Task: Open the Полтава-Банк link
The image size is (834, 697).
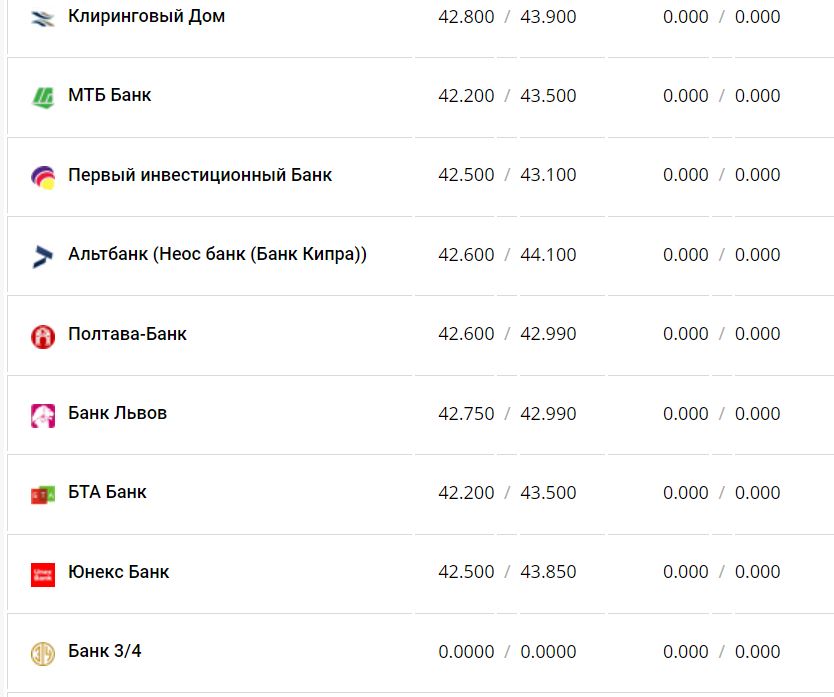Action: 127,334
